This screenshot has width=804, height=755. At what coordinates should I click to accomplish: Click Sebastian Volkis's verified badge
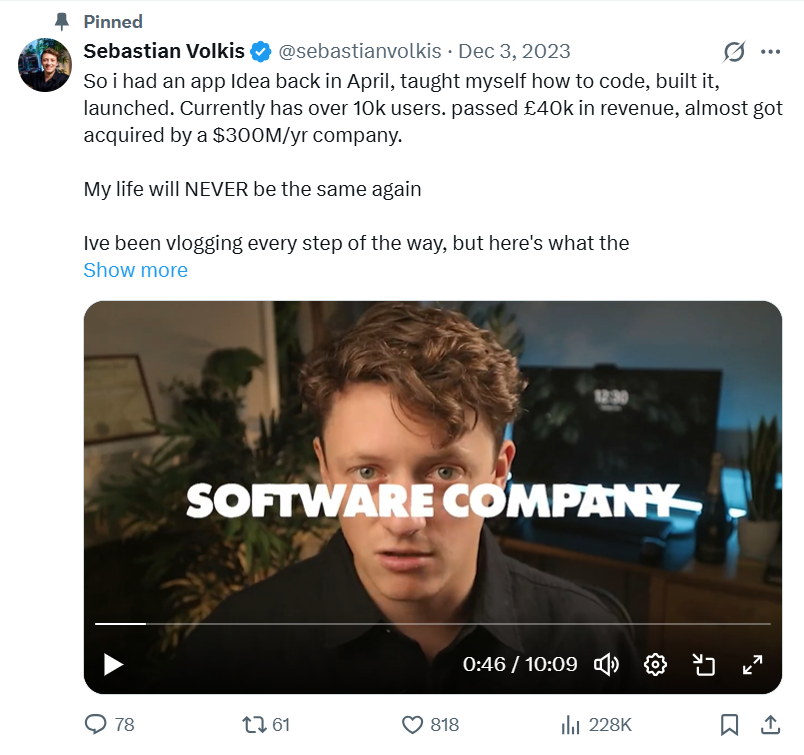point(261,51)
